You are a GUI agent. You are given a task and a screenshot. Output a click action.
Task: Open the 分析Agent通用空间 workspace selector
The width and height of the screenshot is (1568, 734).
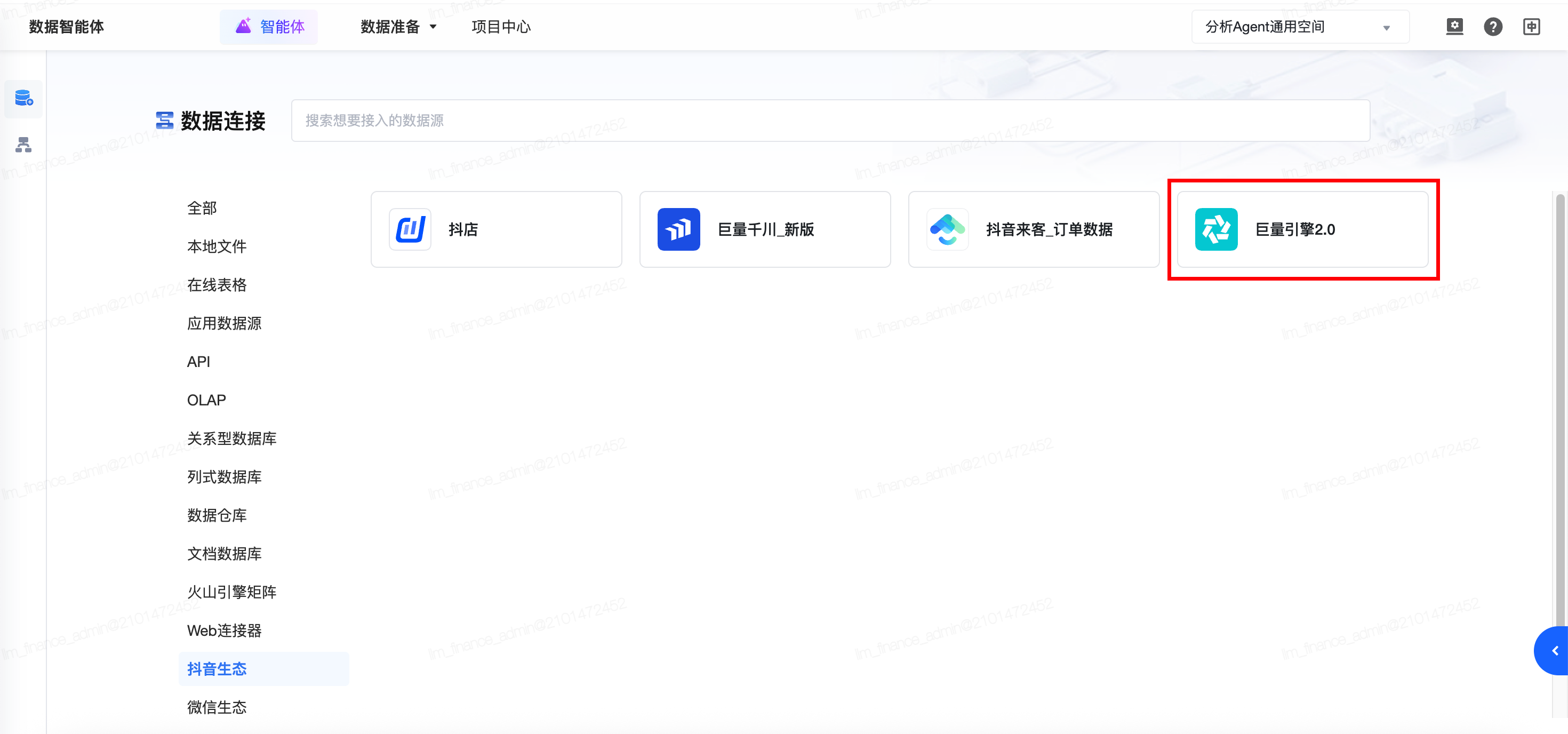pyautogui.click(x=1300, y=27)
